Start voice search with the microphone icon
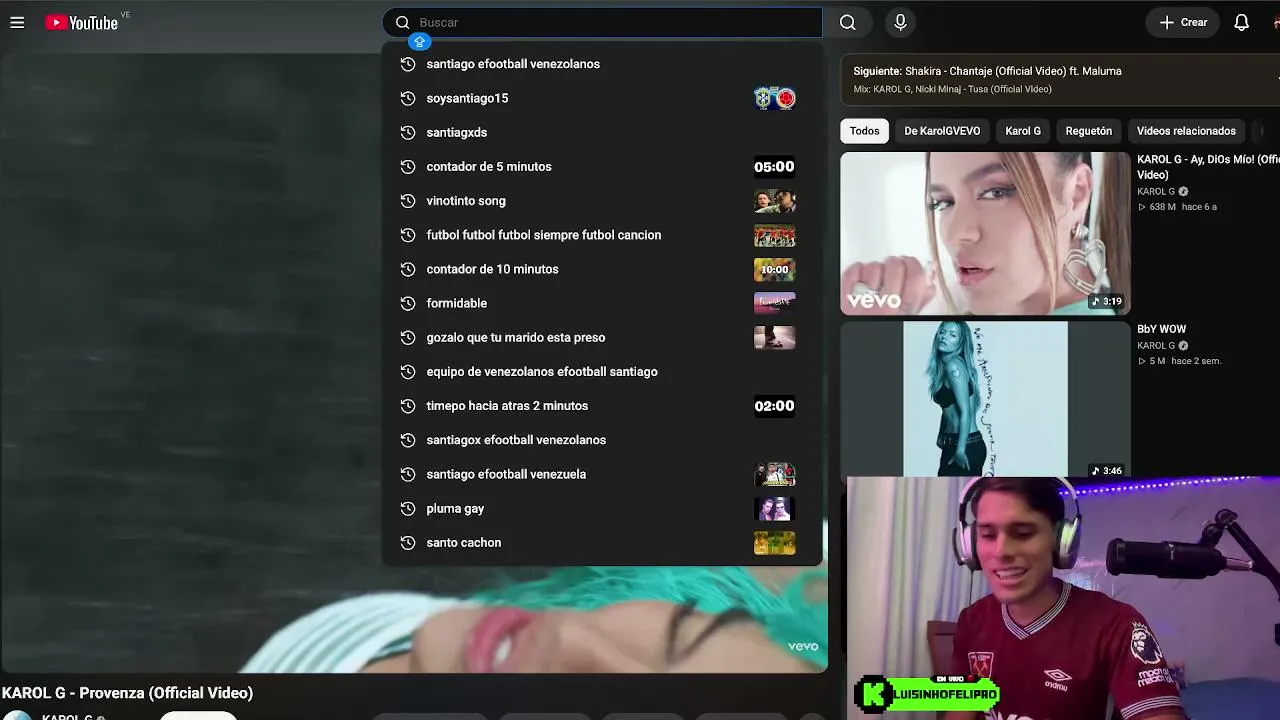 (900, 22)
